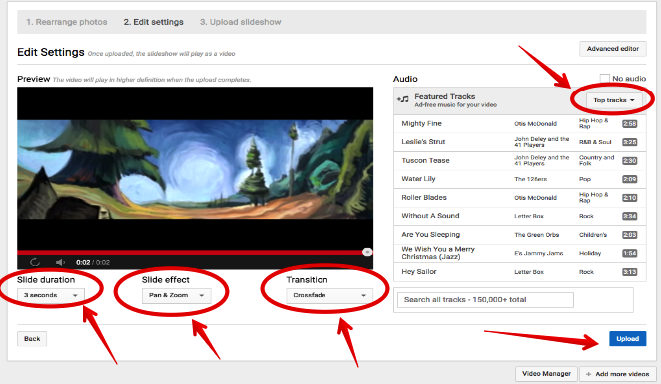Go to the Upload slideshow step
Viewport: 661px width, 384px height.
point(240,22)
